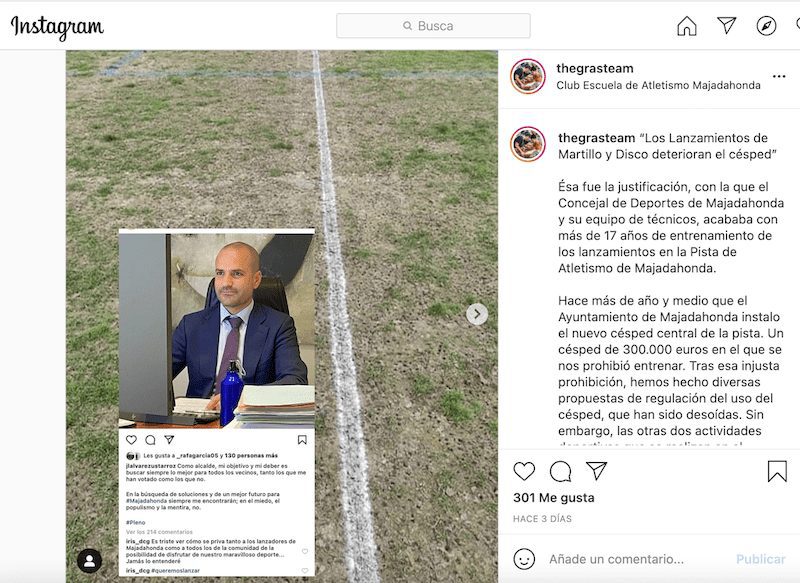
Task: Open comment speech bubble icon
Action: 560,471
